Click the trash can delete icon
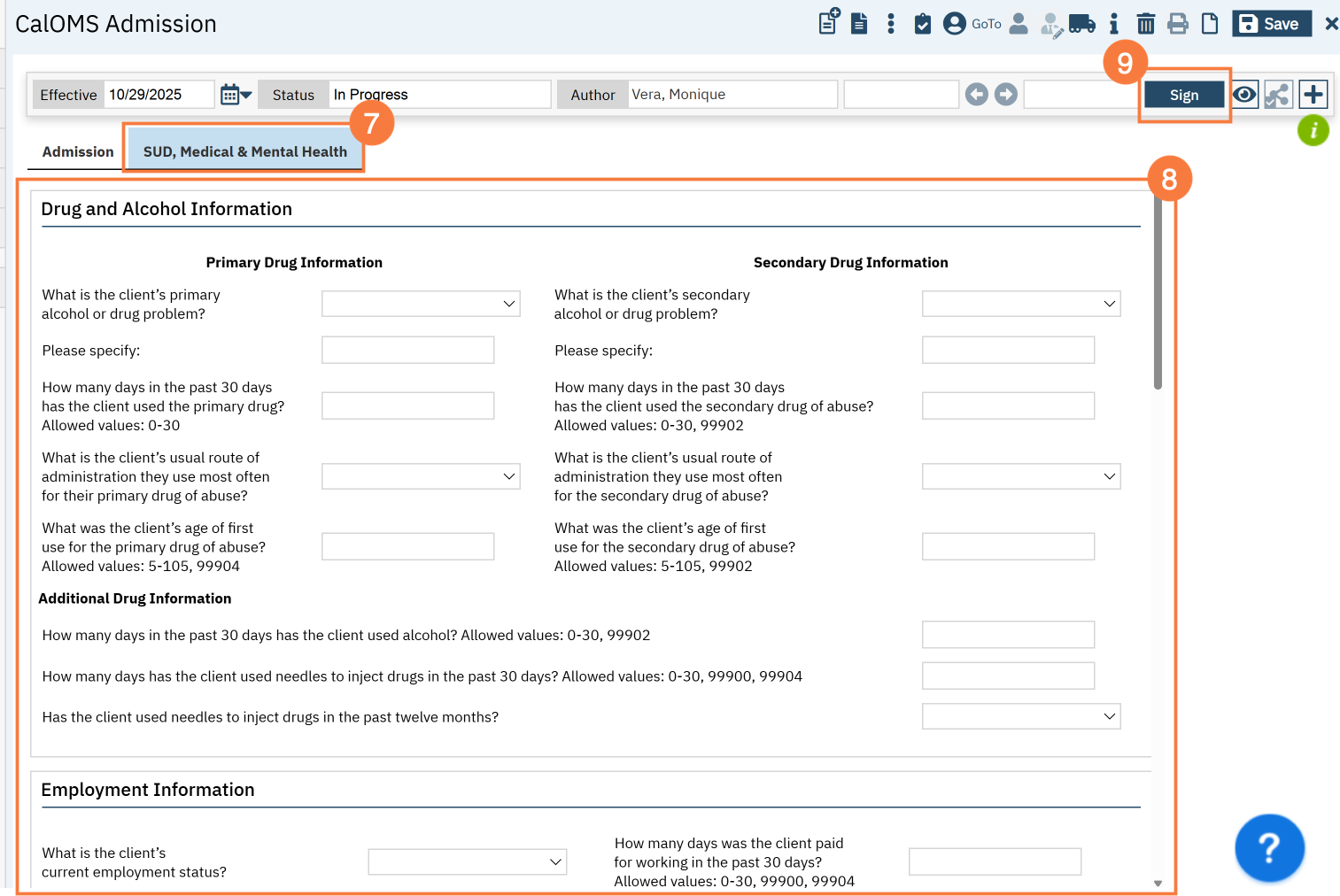 pyautogui.click(x=1145, y=24)
